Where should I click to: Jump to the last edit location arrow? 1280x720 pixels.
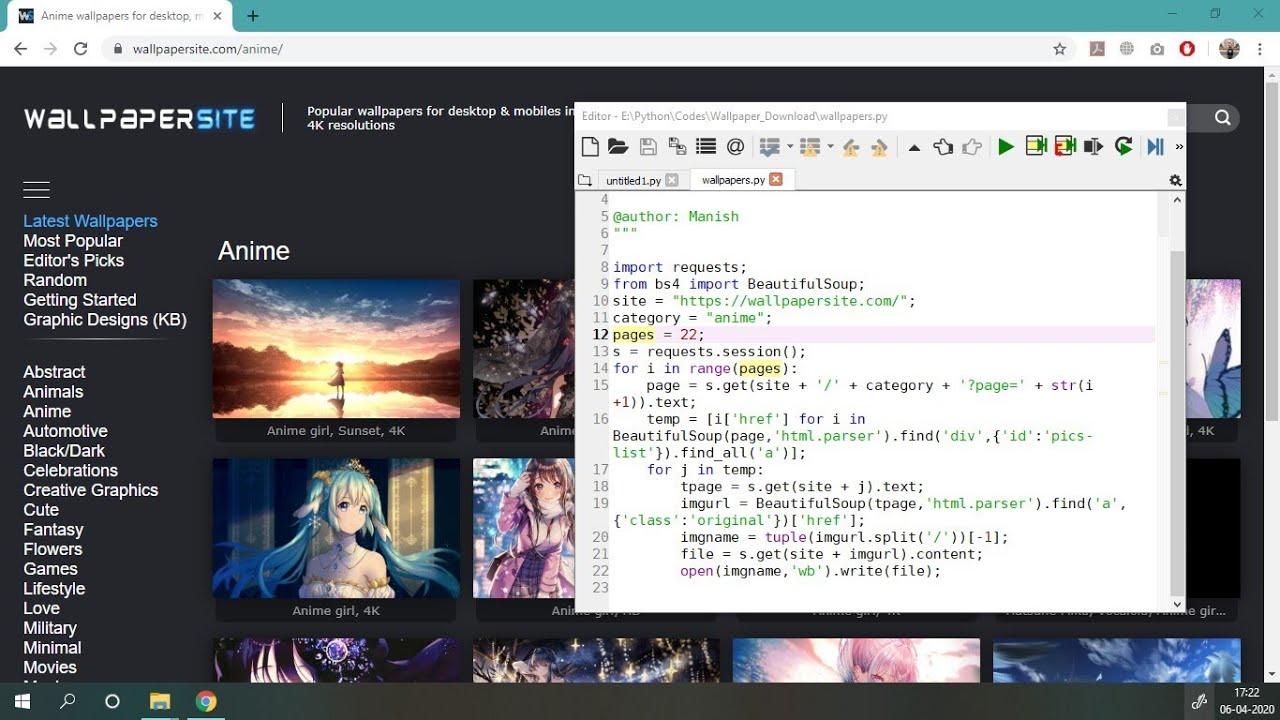(914, 148)
